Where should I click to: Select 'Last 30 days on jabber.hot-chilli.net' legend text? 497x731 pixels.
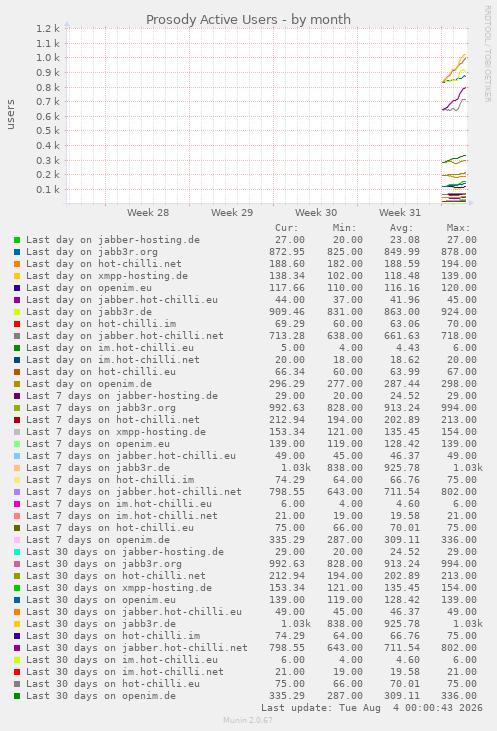[x=137, y=648]
